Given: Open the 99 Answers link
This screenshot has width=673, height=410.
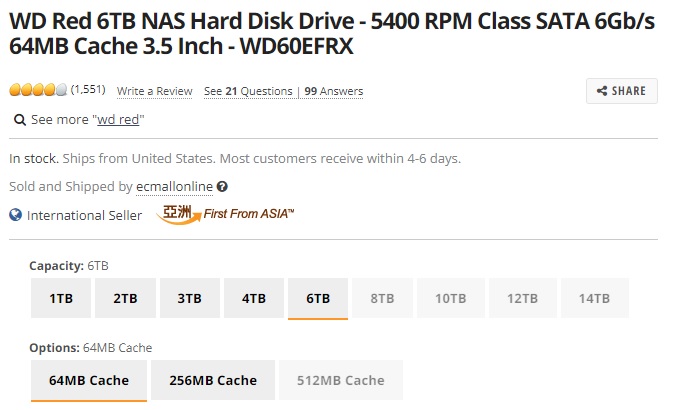Looking at the screenshot, I should pos(333,91).
